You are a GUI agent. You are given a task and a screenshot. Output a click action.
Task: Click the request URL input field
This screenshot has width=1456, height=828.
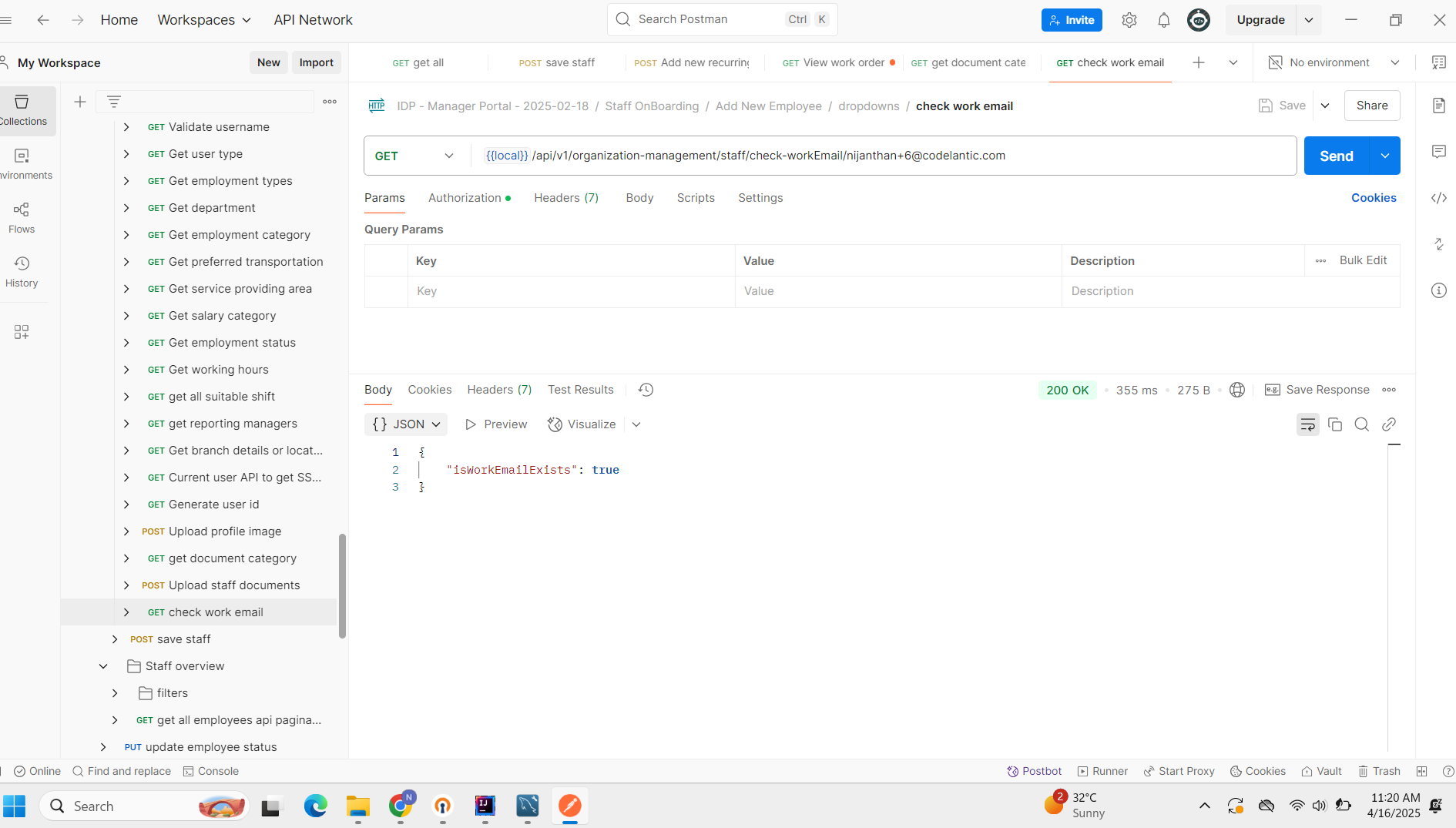click(x=883, y=156)
